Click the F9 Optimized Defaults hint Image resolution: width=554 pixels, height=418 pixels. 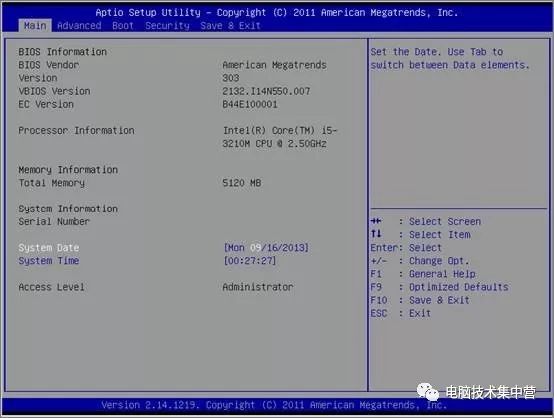(x=440, y=287)
